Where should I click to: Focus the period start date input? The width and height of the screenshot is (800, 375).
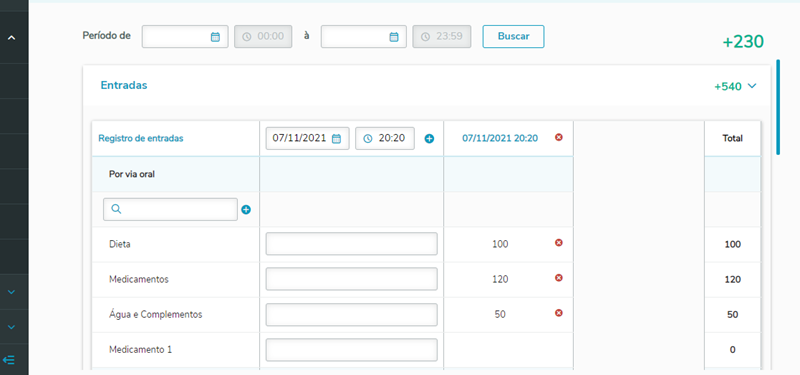pyautogui.click(x=185, y=37)
